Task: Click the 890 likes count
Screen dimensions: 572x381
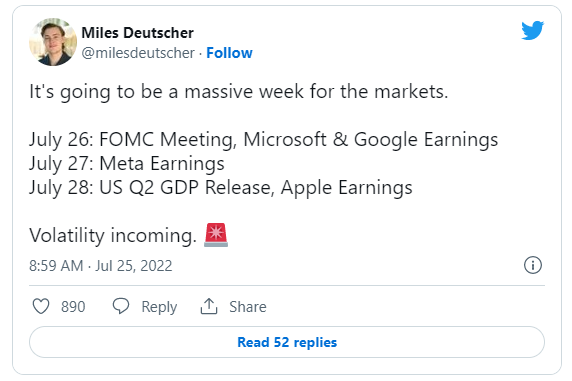Action: pyautogui.click(x=73, y=307)
